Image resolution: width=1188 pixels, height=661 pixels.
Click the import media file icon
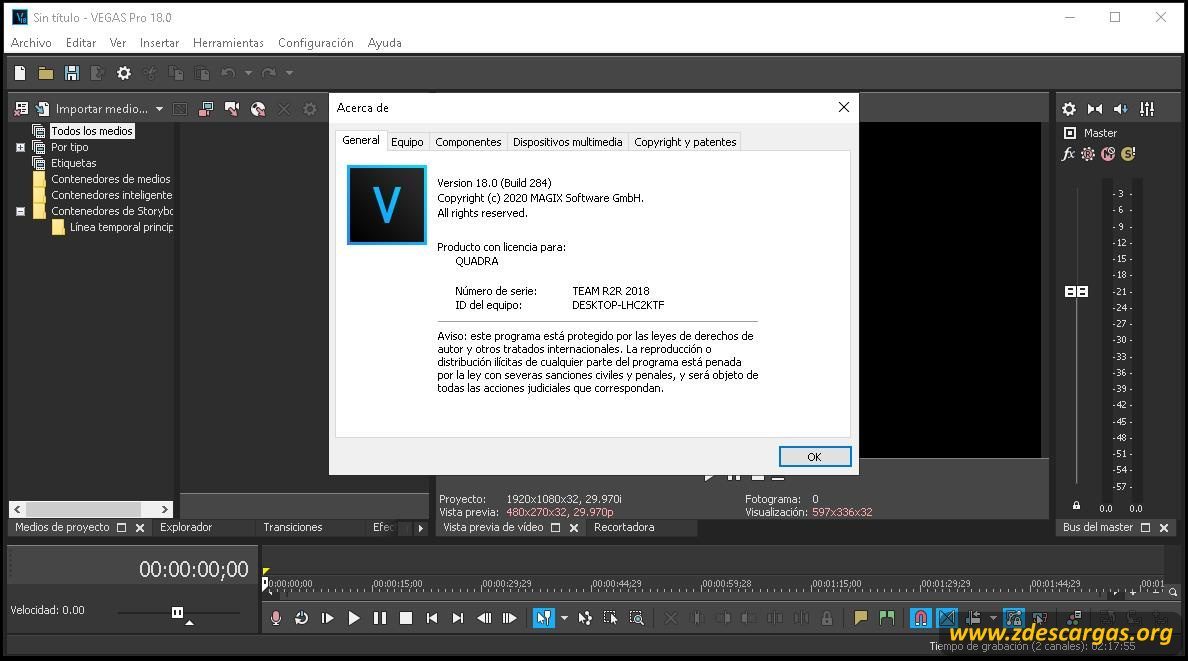(x=42, y=109)
